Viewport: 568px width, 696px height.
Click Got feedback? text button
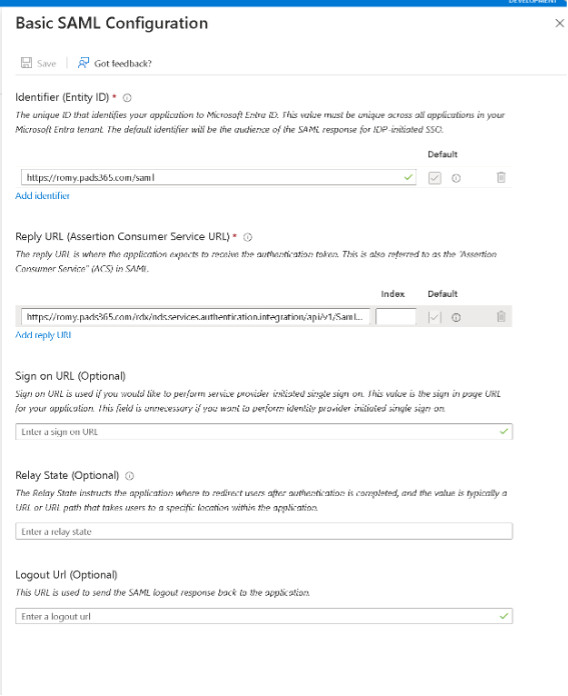point(123,63)
